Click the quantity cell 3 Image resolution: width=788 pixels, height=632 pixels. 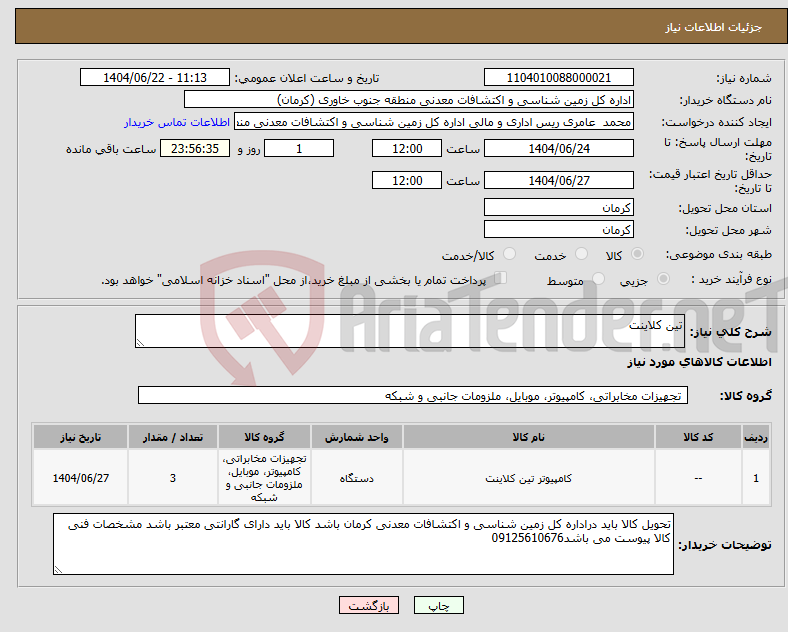(173, 478)
